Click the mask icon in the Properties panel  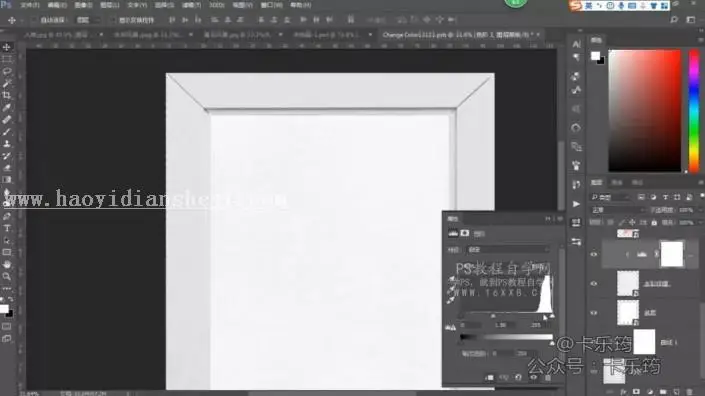pos(464,233)
